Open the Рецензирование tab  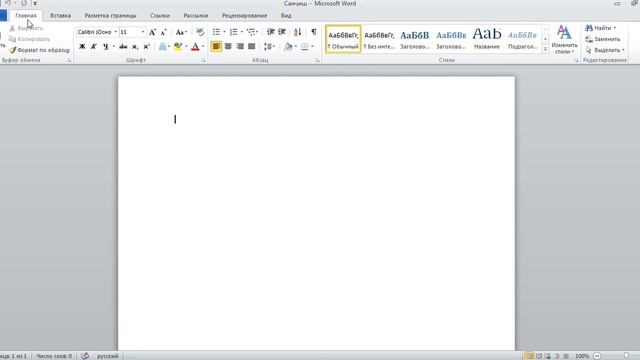pyautogui.click(x=244, y=16)
